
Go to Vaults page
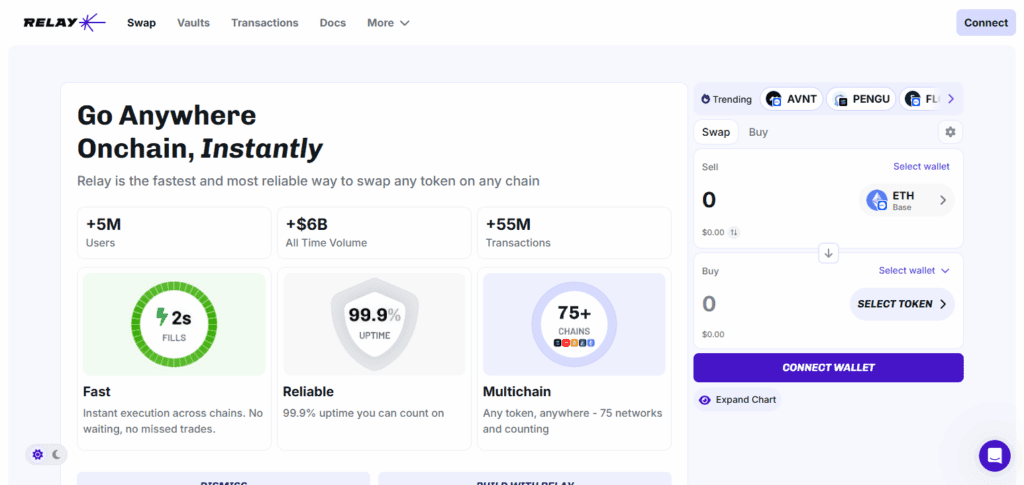click(x=193, y=23)
